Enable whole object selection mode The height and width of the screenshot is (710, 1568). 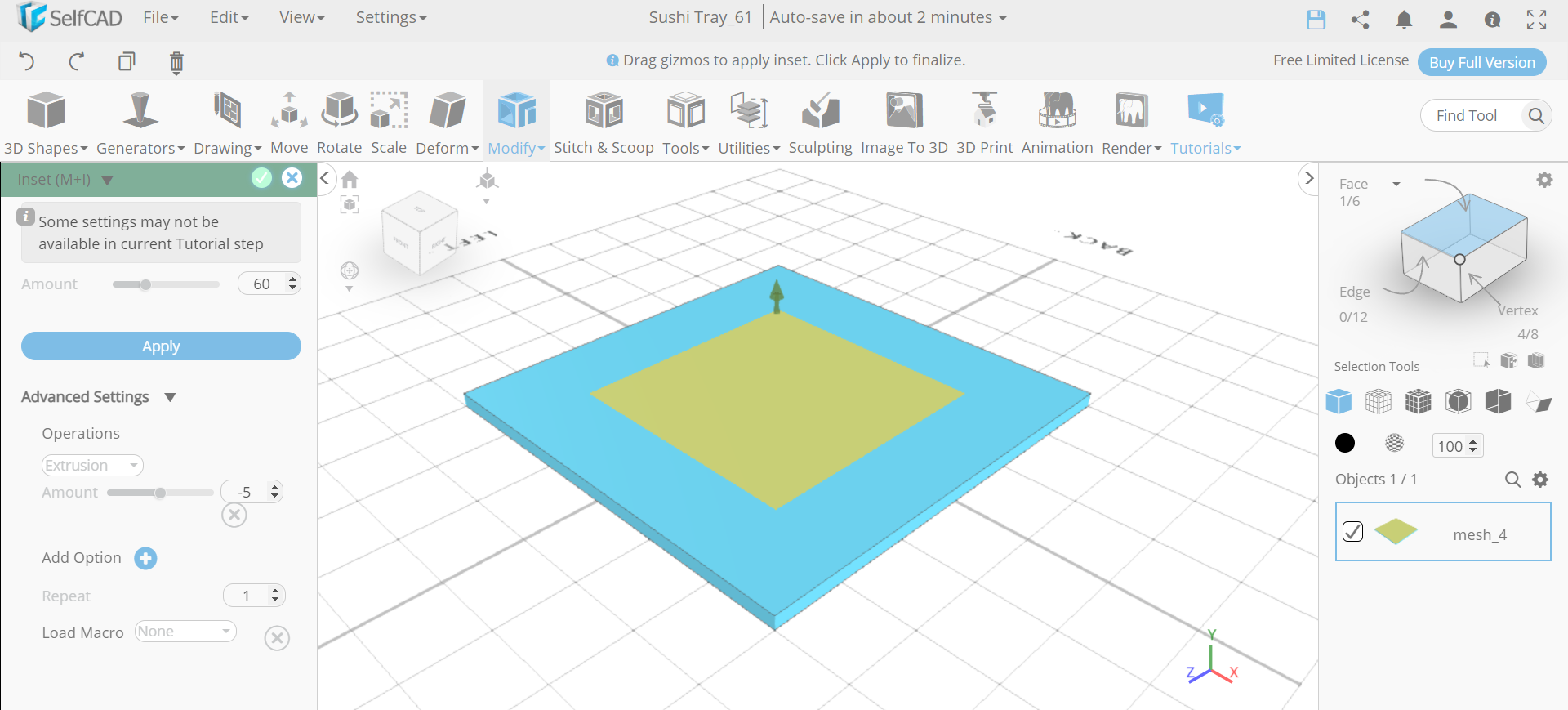1339,401
